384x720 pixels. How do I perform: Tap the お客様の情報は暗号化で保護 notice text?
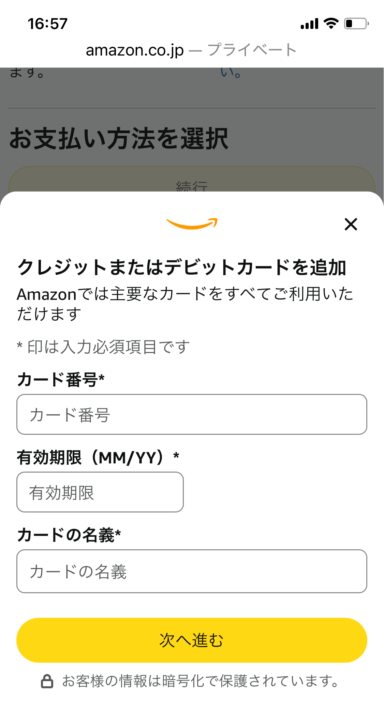coord(200,681)
